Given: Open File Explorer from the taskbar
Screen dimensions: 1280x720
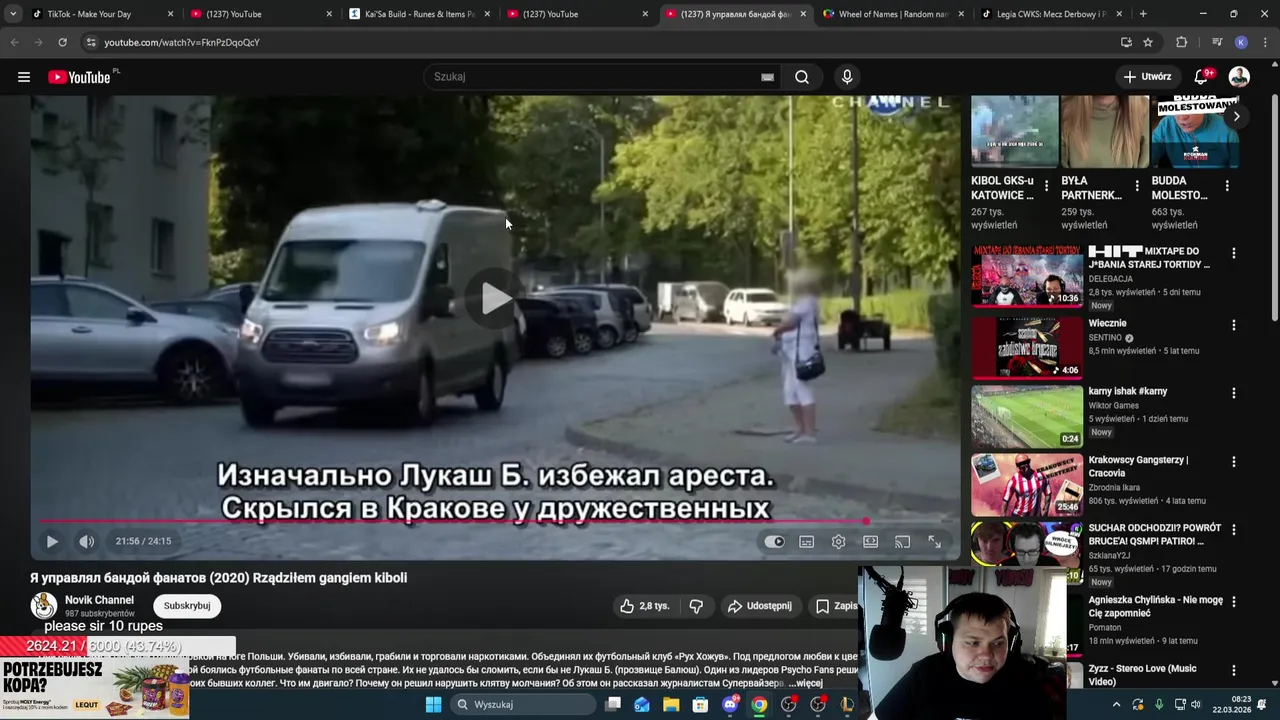Looking at the screenshot, I should (x=671, y=704).
